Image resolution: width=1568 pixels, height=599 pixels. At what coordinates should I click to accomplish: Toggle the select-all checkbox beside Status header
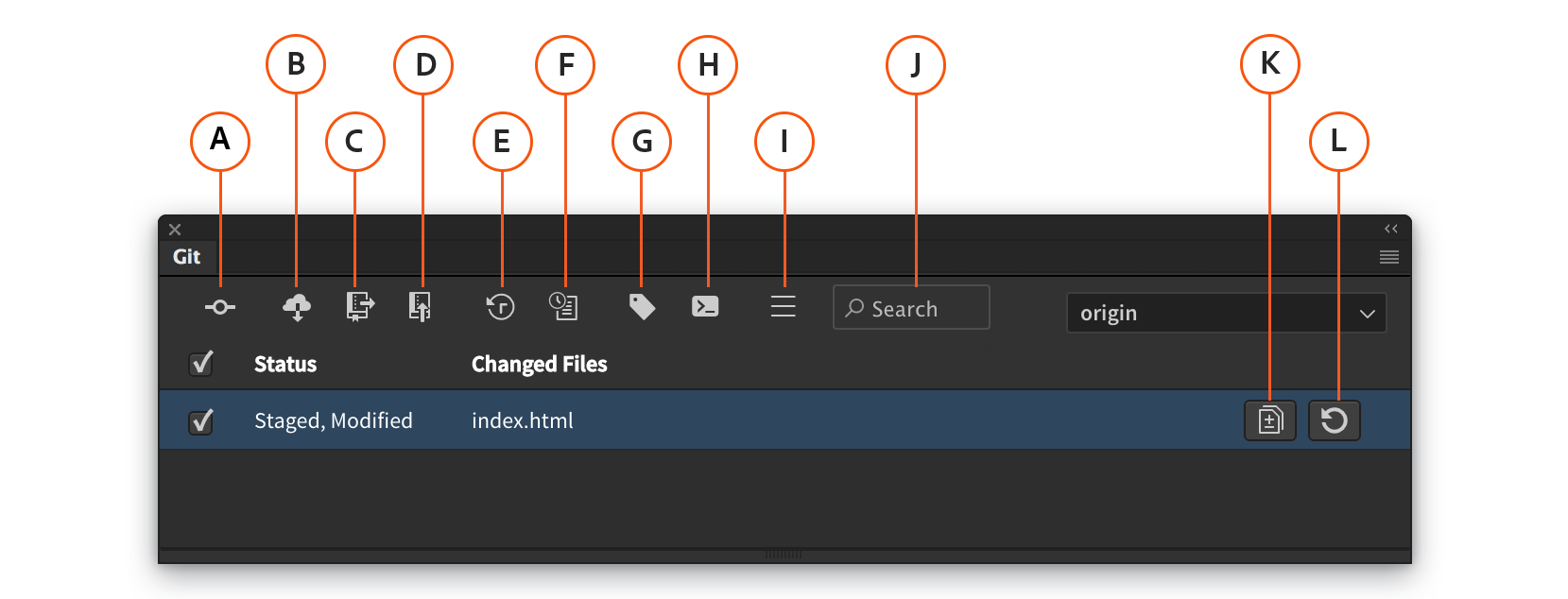tap(201, 364)
